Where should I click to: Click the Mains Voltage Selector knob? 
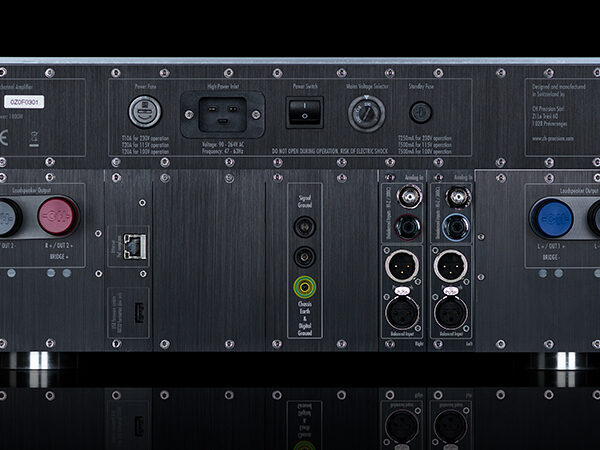click(x=366, y=114)
